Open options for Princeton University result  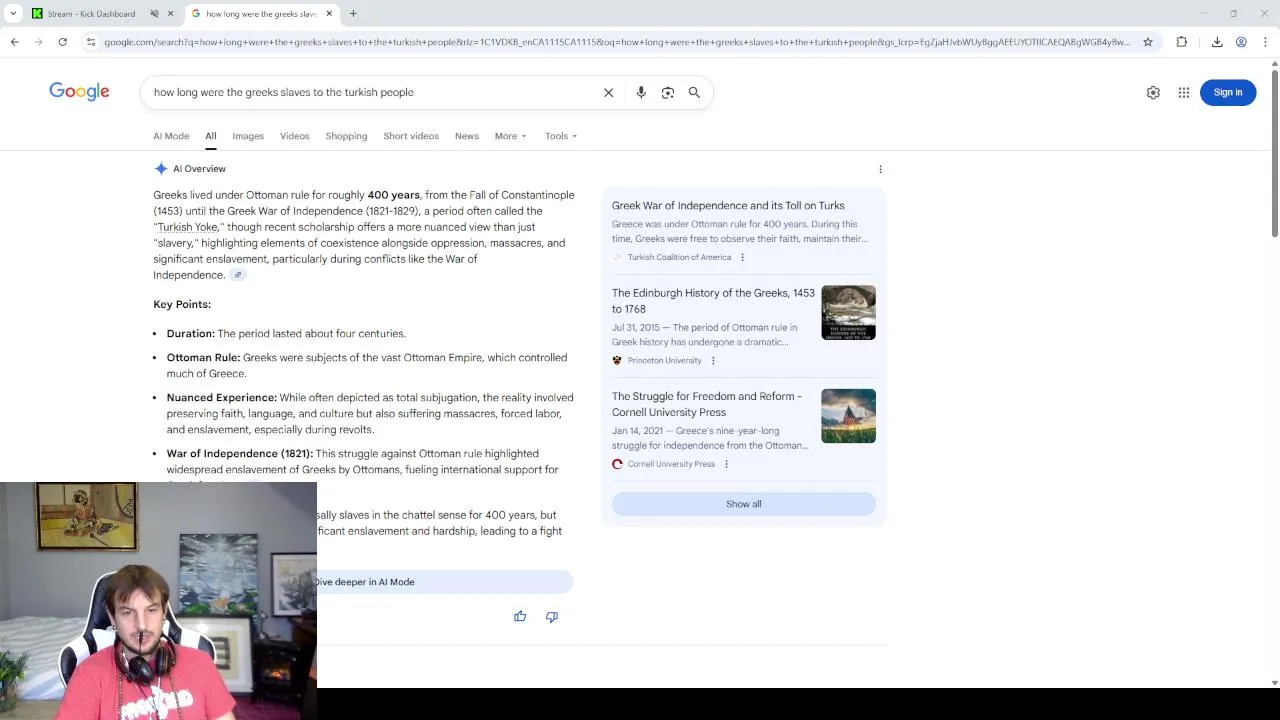click(x=713, y=360)
